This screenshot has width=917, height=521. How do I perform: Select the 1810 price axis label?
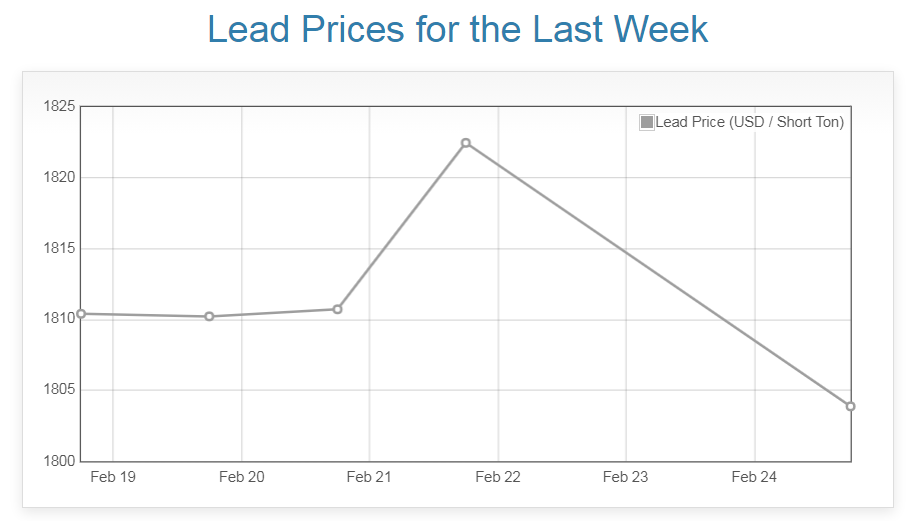tap(60, 319)
